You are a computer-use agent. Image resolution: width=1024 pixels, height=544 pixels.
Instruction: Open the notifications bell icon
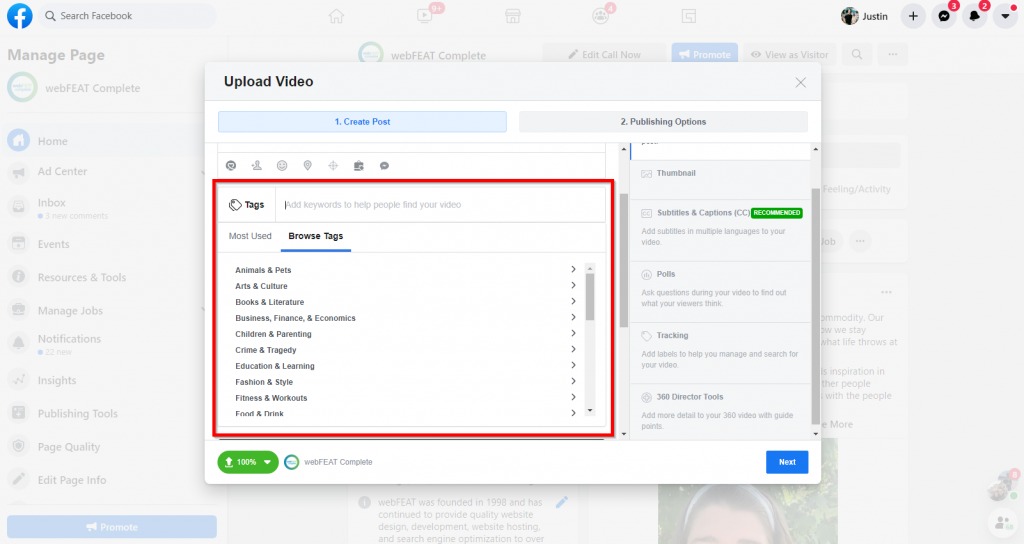974,16
